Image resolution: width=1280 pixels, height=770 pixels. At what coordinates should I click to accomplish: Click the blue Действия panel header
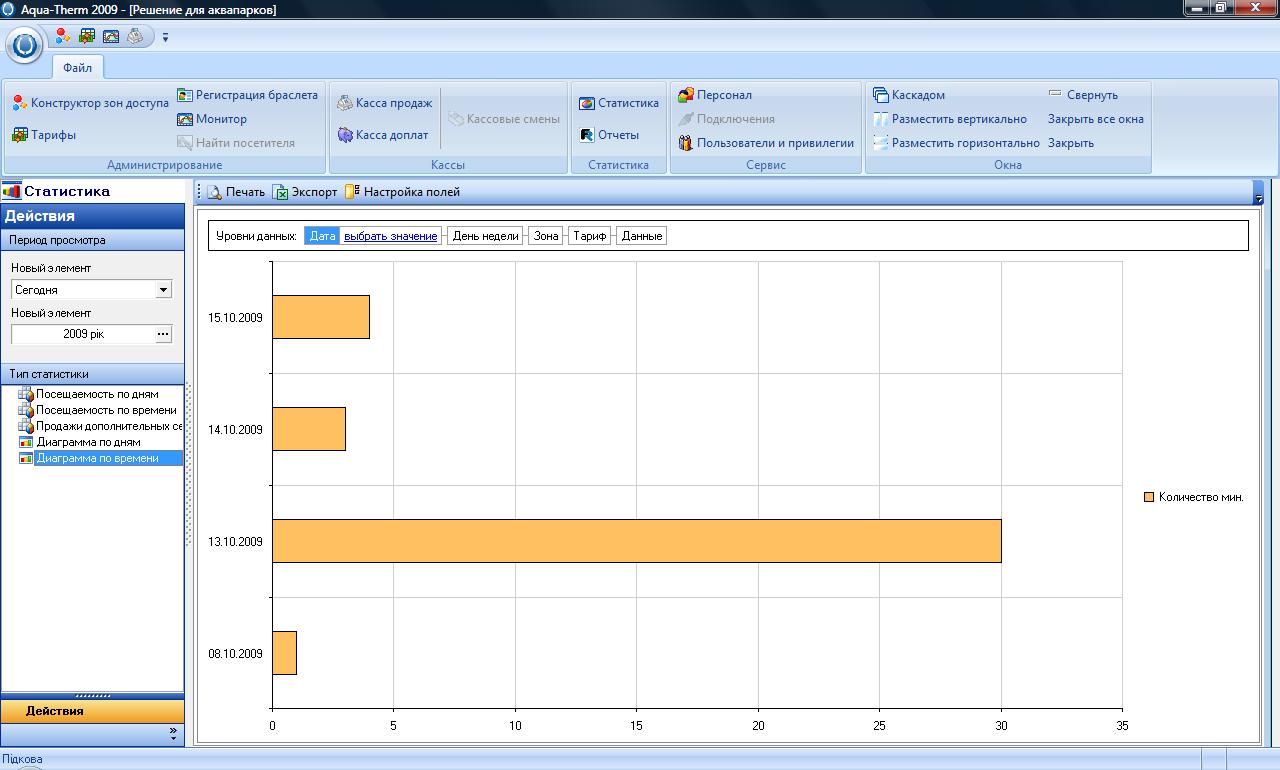(92, 216)
